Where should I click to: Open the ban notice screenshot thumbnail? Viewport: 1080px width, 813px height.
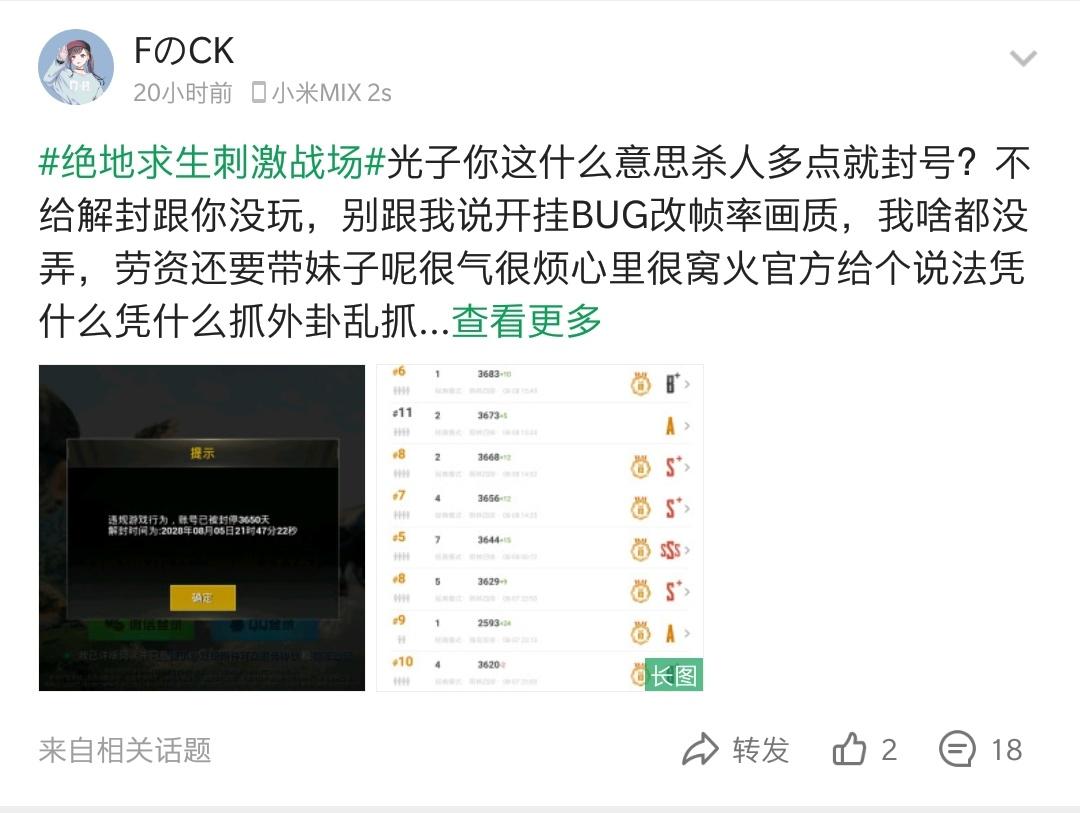(202, 528)
